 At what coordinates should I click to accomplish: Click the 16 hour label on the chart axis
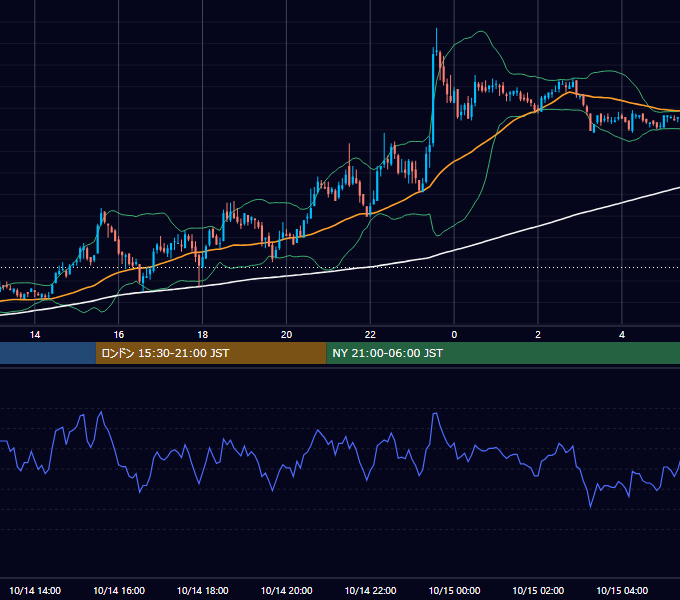point(118,335)
